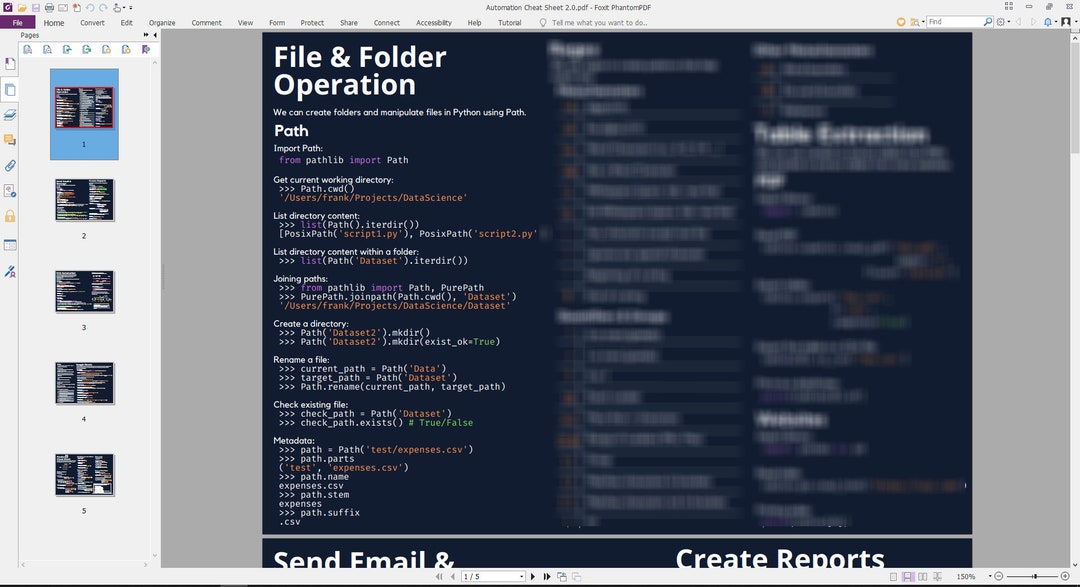Open the Attachments panel

point(10,166)
